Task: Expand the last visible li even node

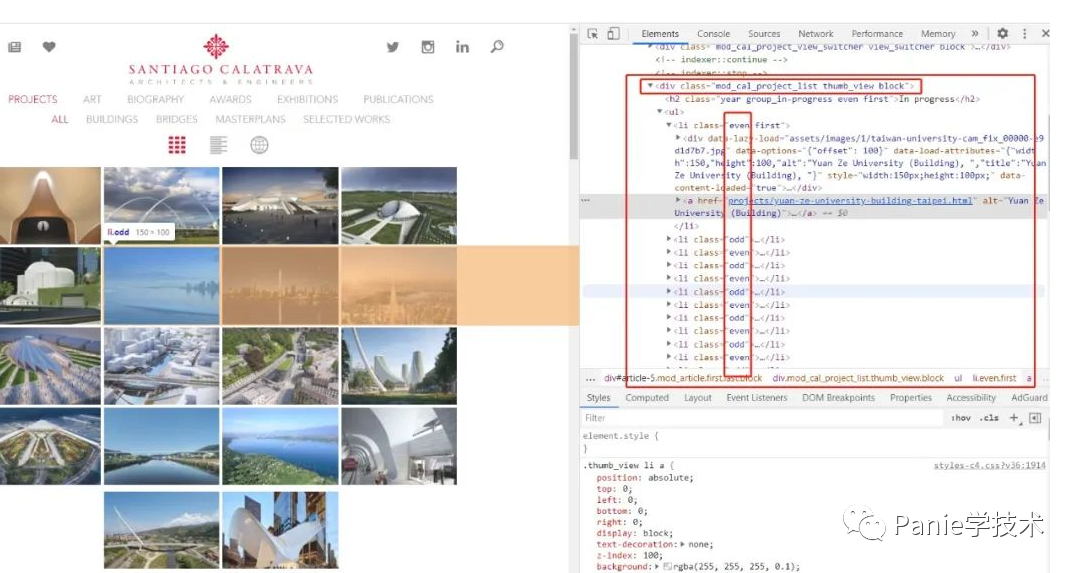Action: point(668,357)
